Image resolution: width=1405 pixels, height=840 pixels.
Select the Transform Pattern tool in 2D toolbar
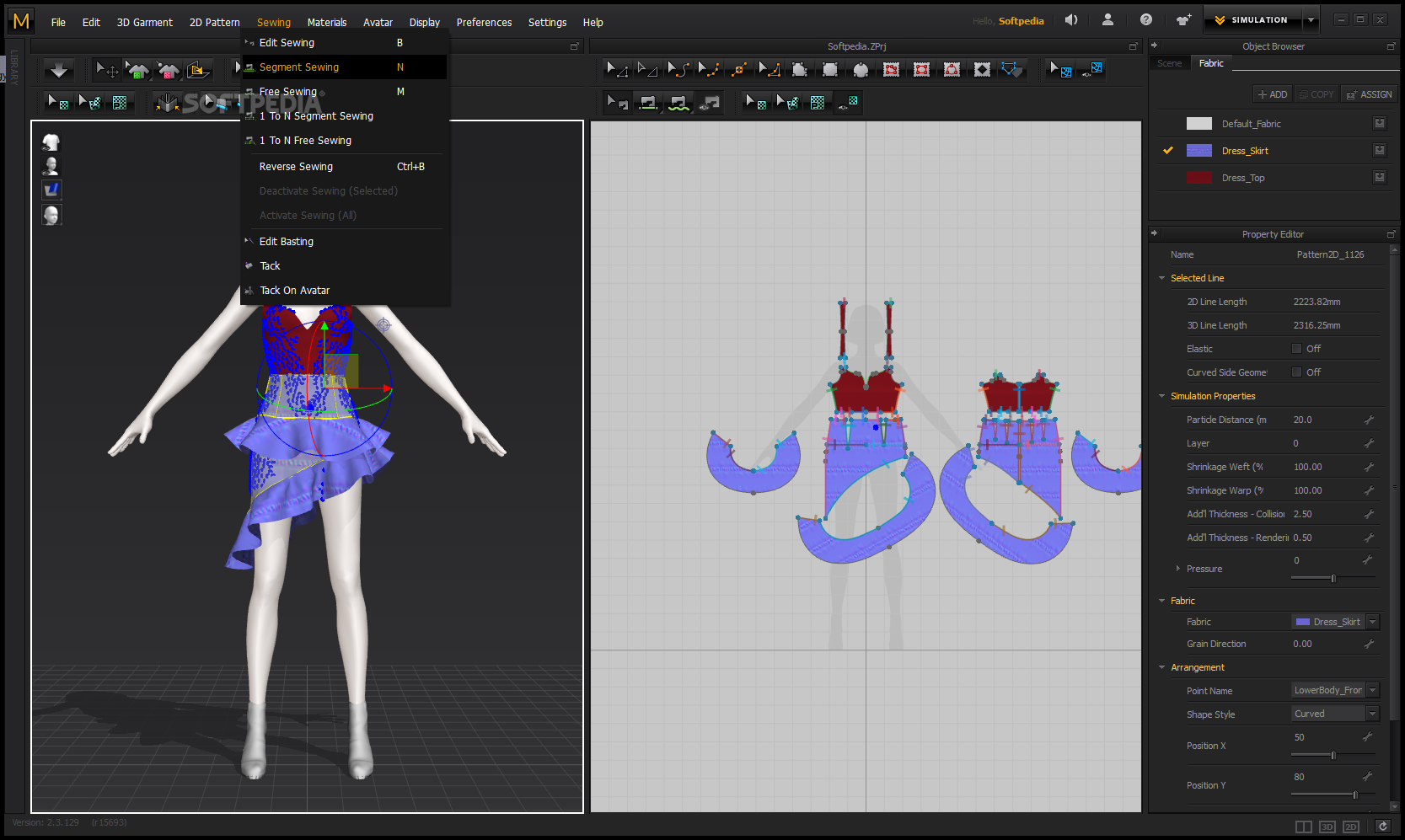[x=617, y=70]
